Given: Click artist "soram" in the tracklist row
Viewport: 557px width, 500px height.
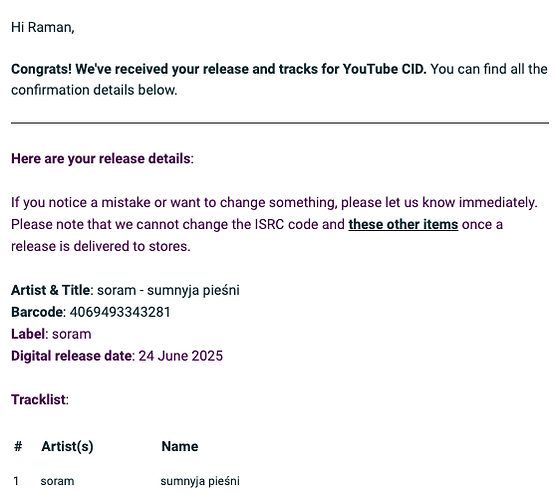Looking at the screenshot, I should [x=57, y=481].
